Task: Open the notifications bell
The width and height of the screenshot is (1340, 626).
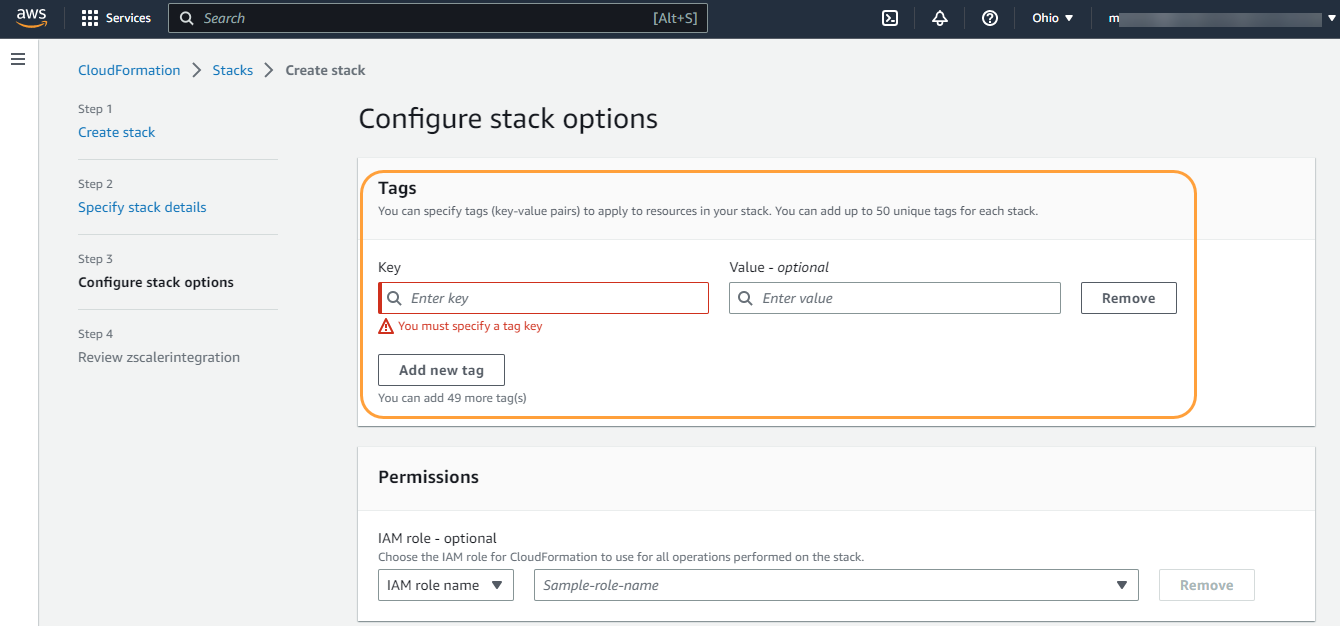Action: point(939,18)
